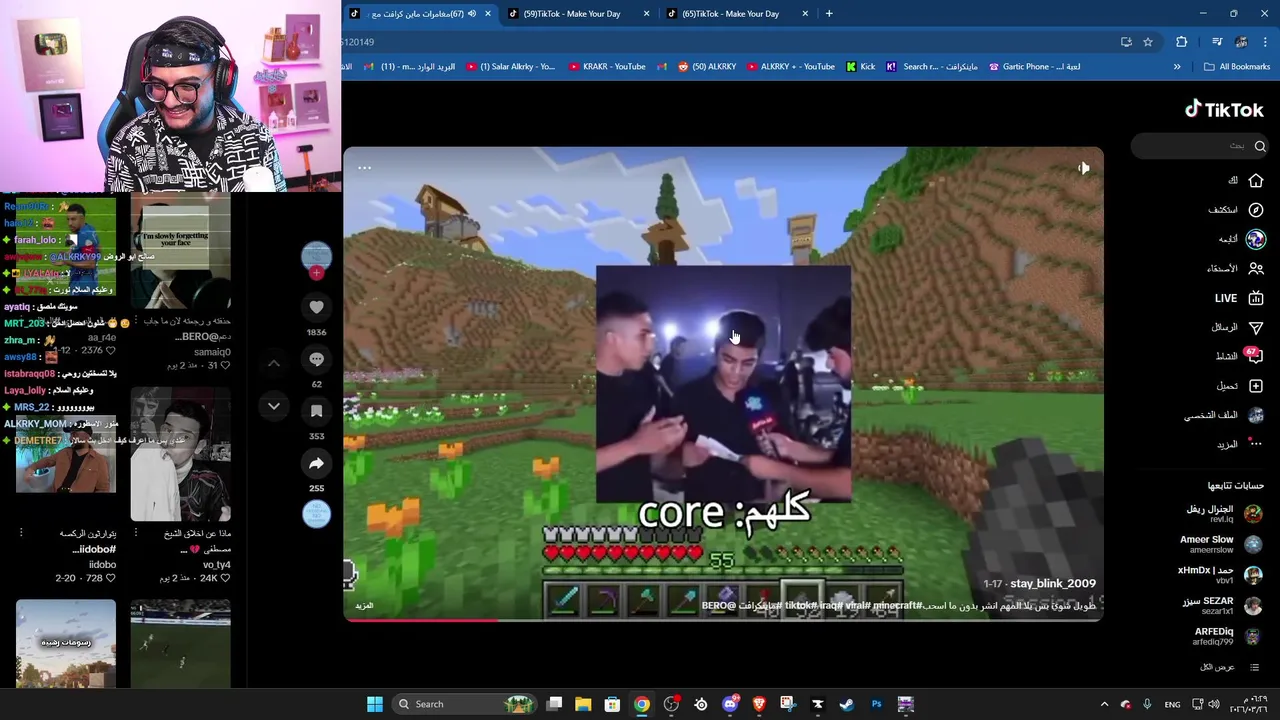Screen dimensions: 1280x720
Task: Like the video with the heart icon
Action: tap(316, 307)
